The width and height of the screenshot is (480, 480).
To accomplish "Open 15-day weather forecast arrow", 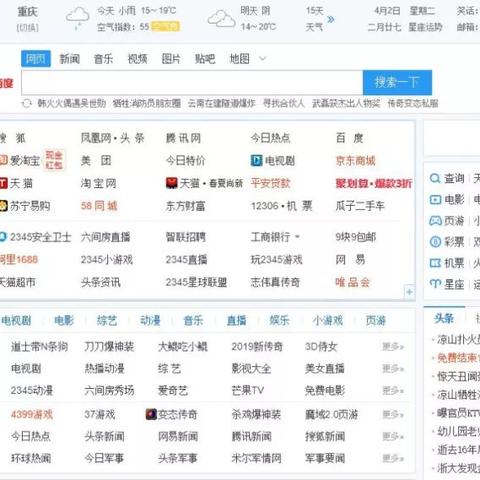I will 330,19.
